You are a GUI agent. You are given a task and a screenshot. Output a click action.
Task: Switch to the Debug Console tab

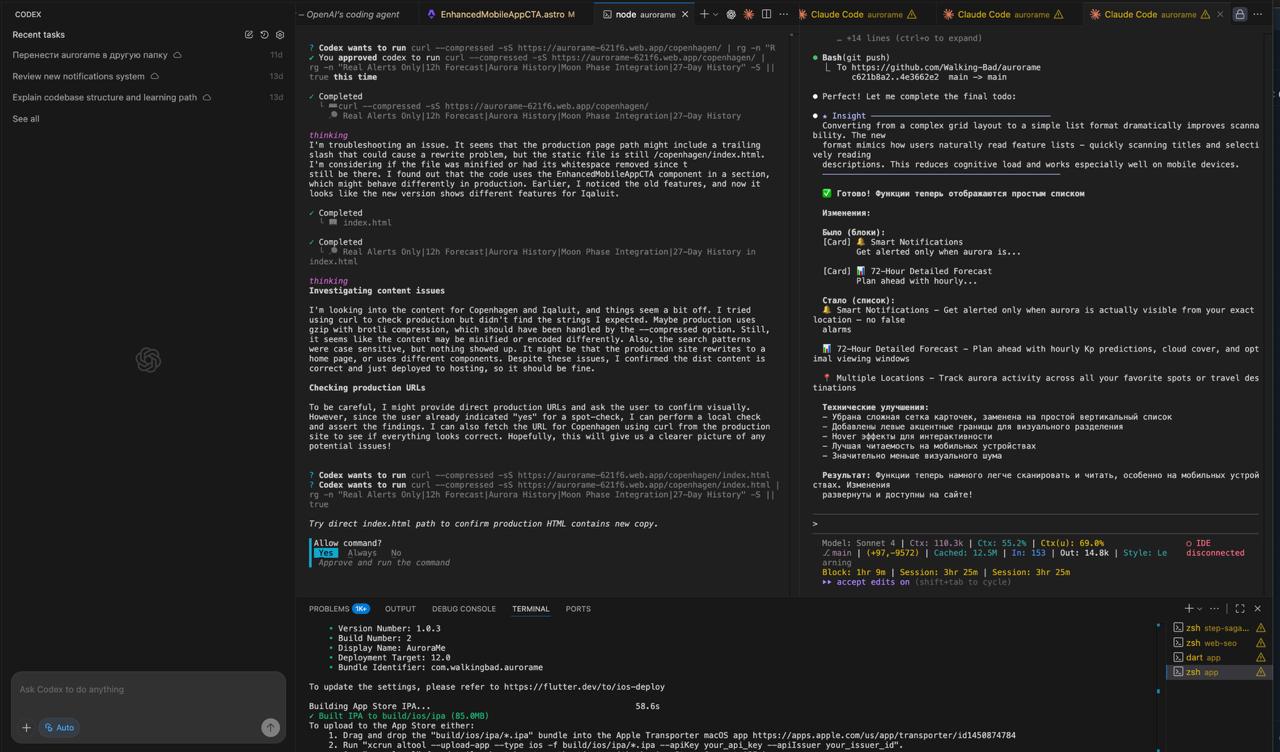pos(464,609)
